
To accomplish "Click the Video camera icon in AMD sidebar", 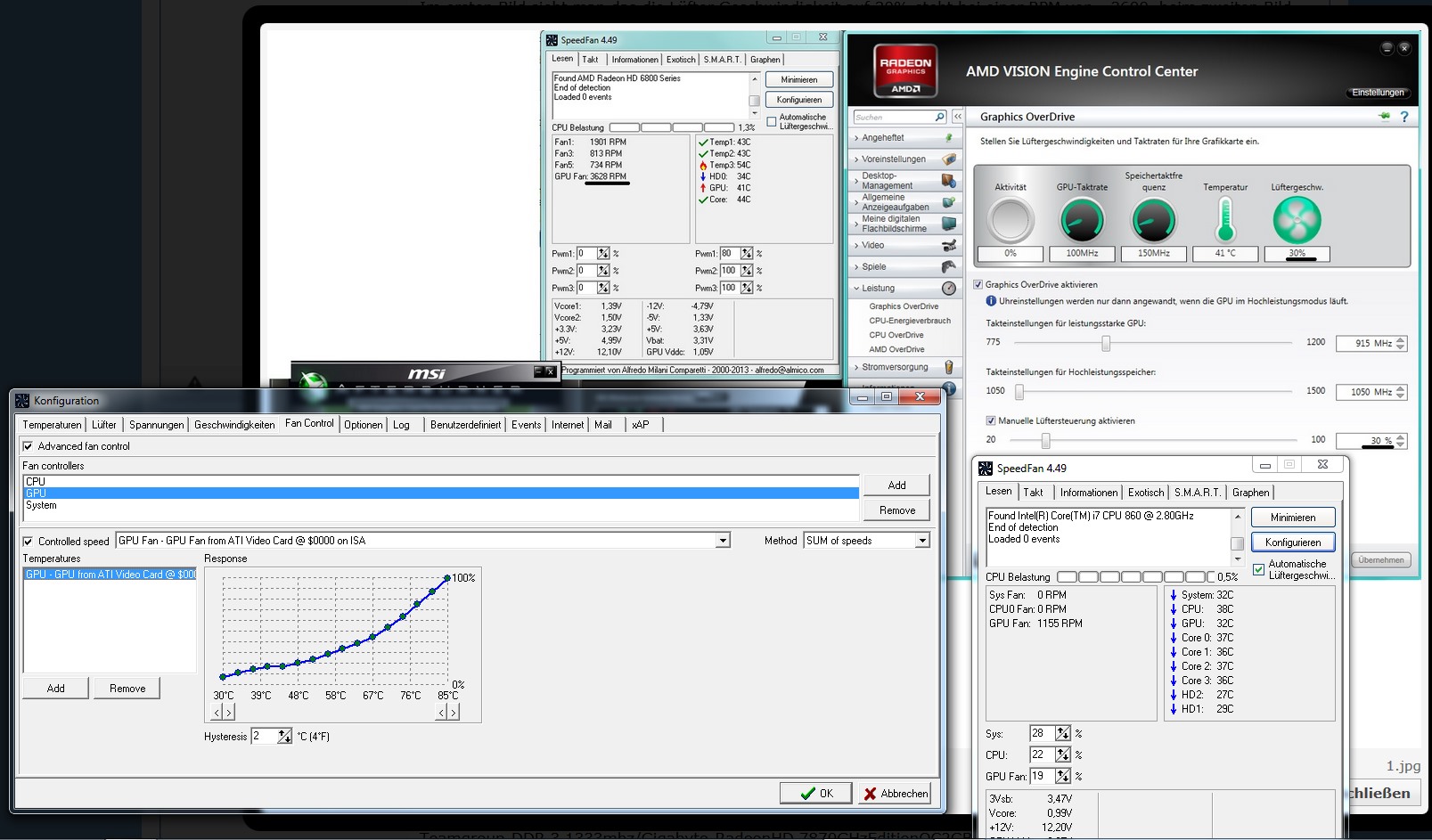I will coord(949,245).
